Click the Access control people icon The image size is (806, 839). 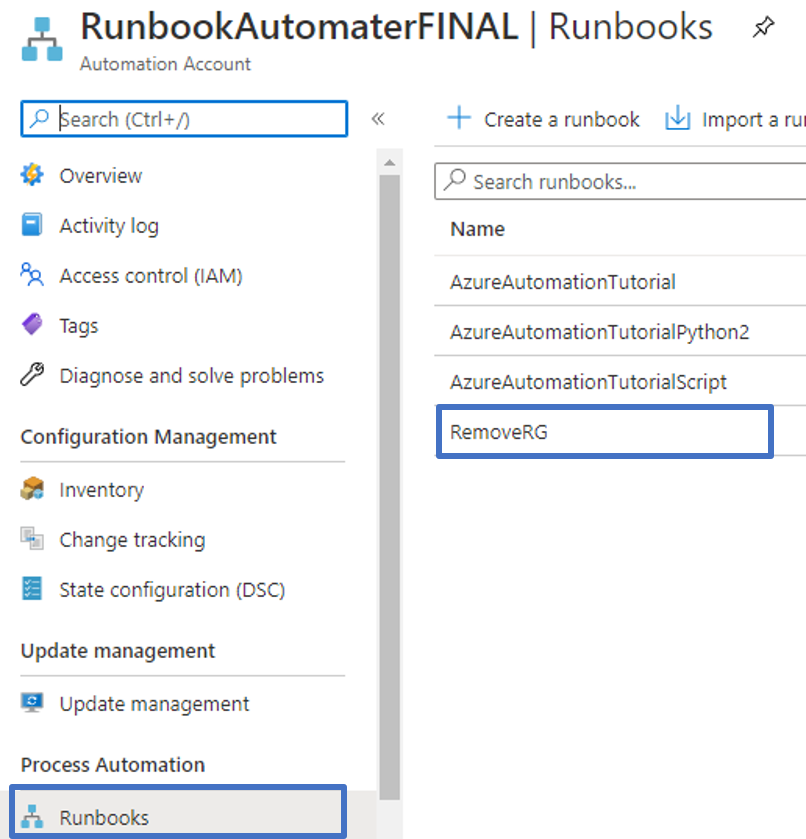[32, 274]
